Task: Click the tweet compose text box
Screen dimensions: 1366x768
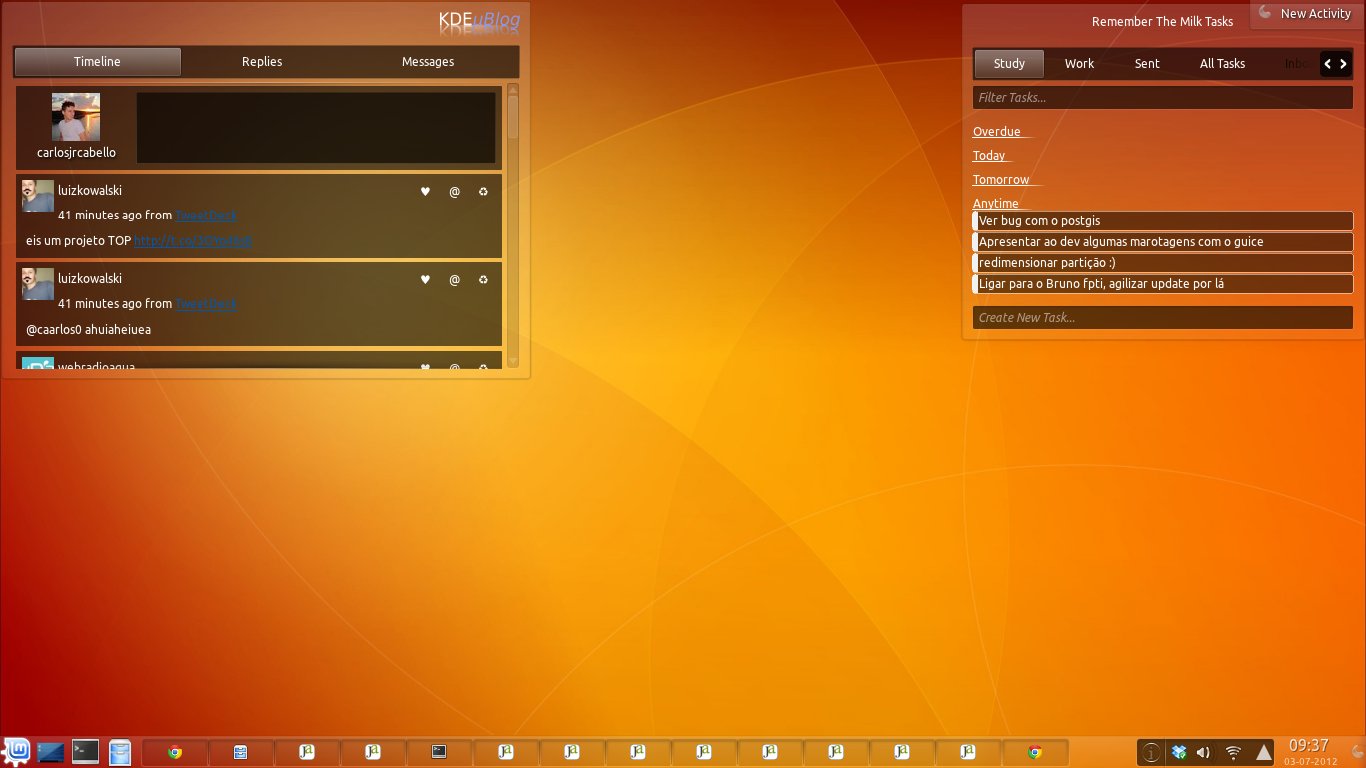Action: pos(316,128)
